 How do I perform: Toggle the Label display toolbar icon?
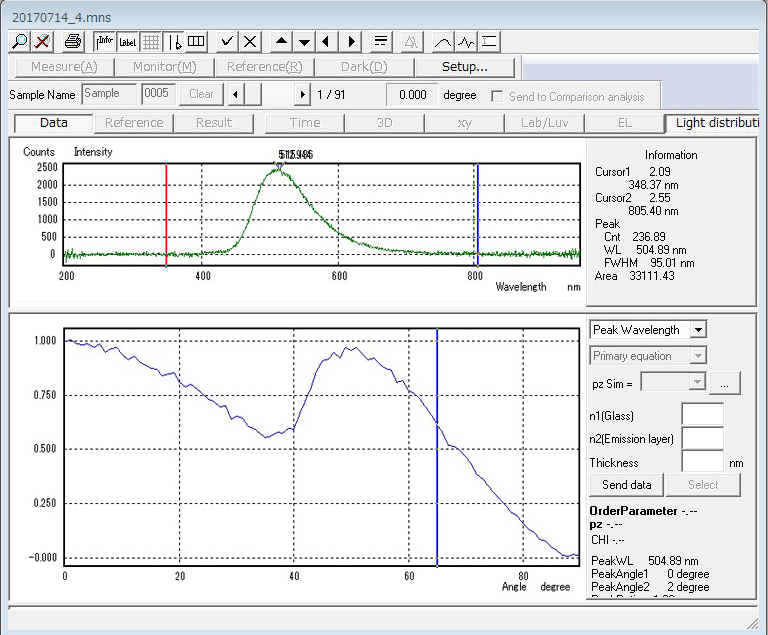127,41
